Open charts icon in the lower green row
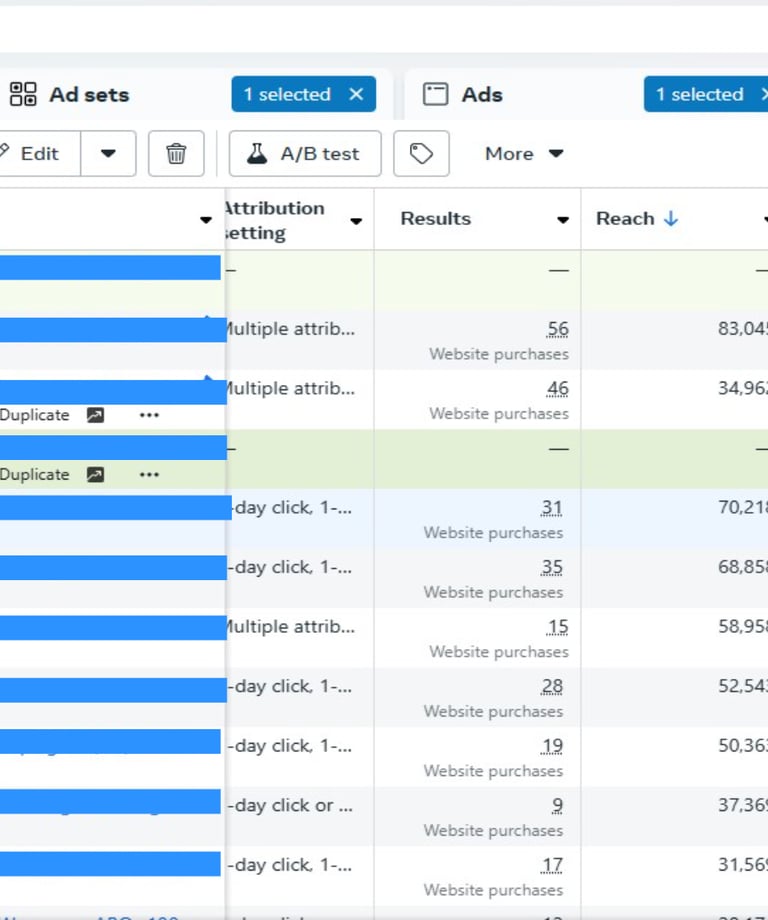768x920 pixels. (x=95, y=475)
